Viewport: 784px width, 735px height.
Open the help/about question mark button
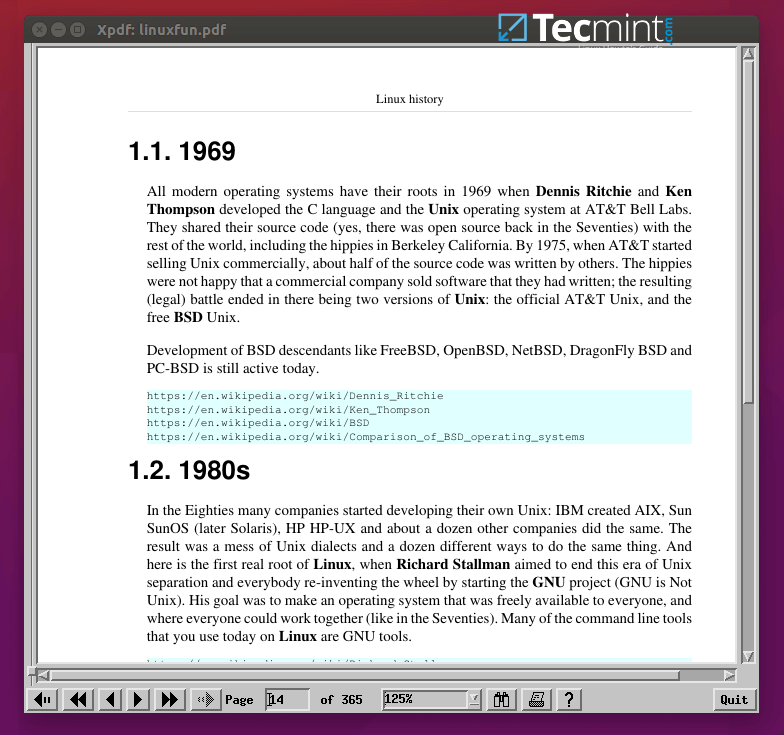pos(568,699)
